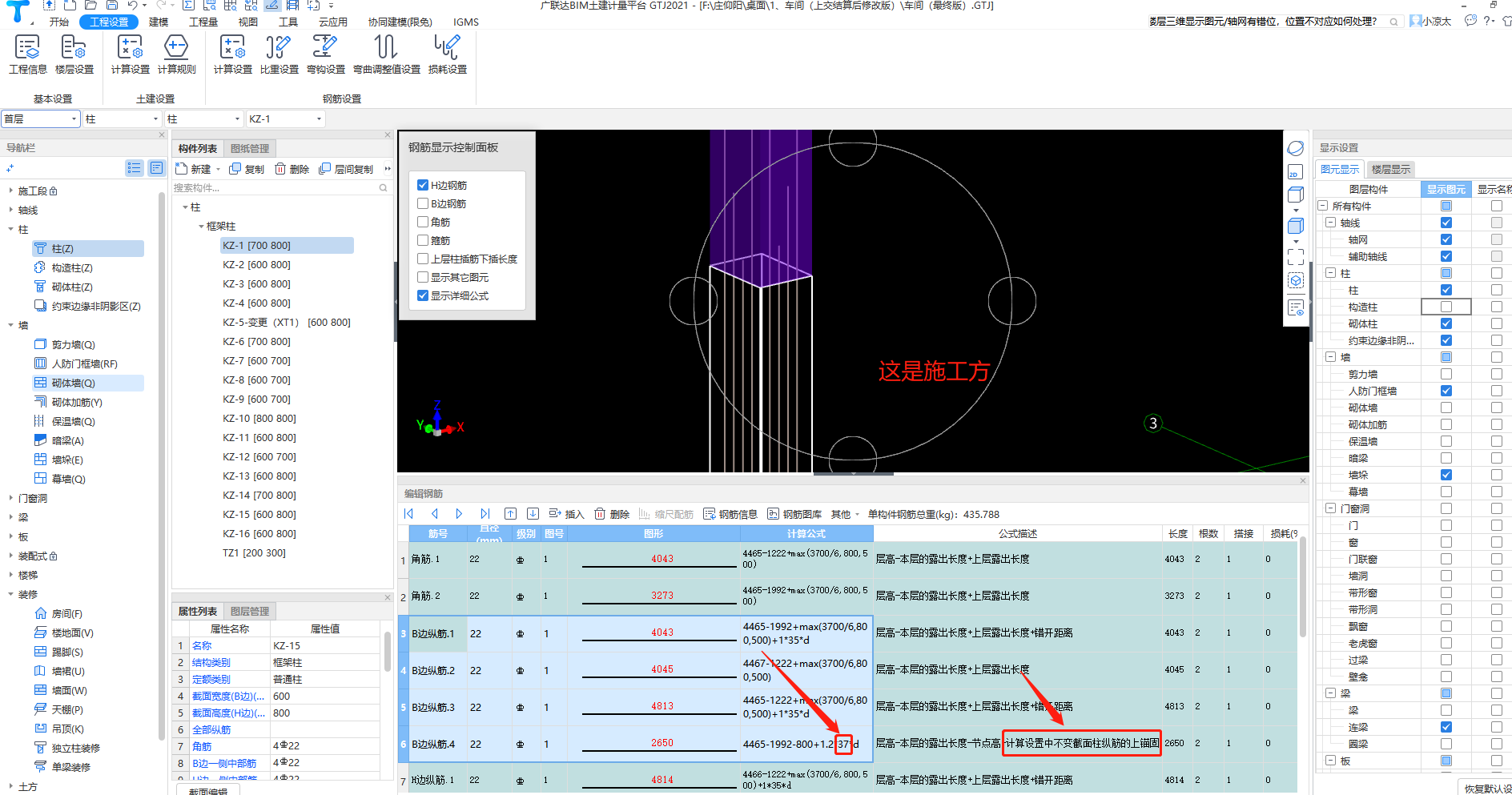The height and width of the screenshot is (795, 1512).
Task: Click full-extent zoom frame icon
Action: 1295,256
